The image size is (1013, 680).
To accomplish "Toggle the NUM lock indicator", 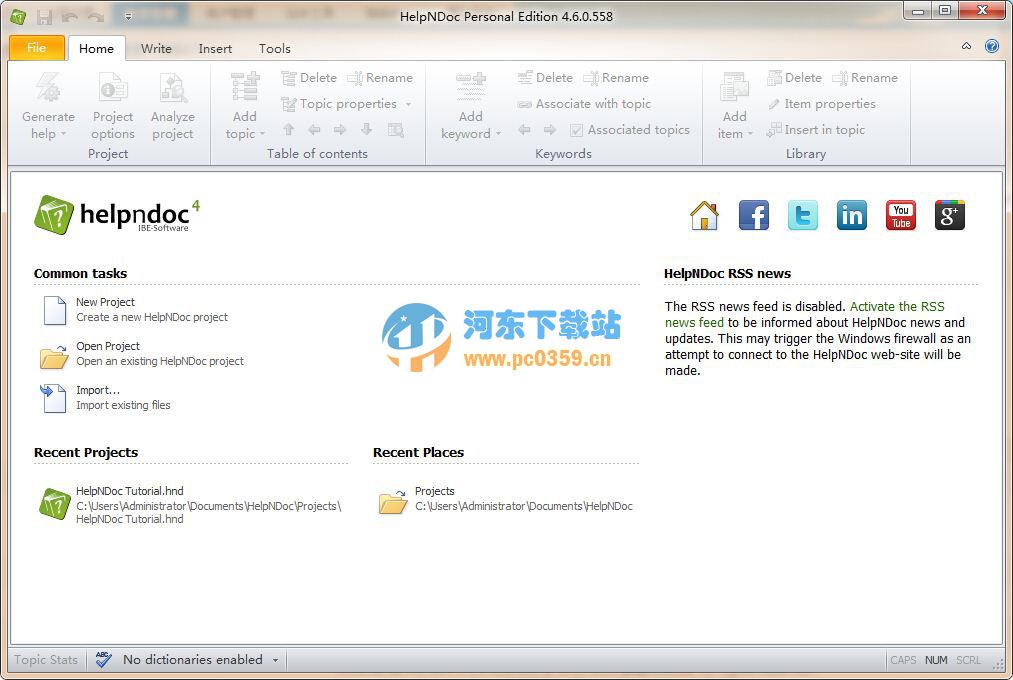I will click(936, 660).
